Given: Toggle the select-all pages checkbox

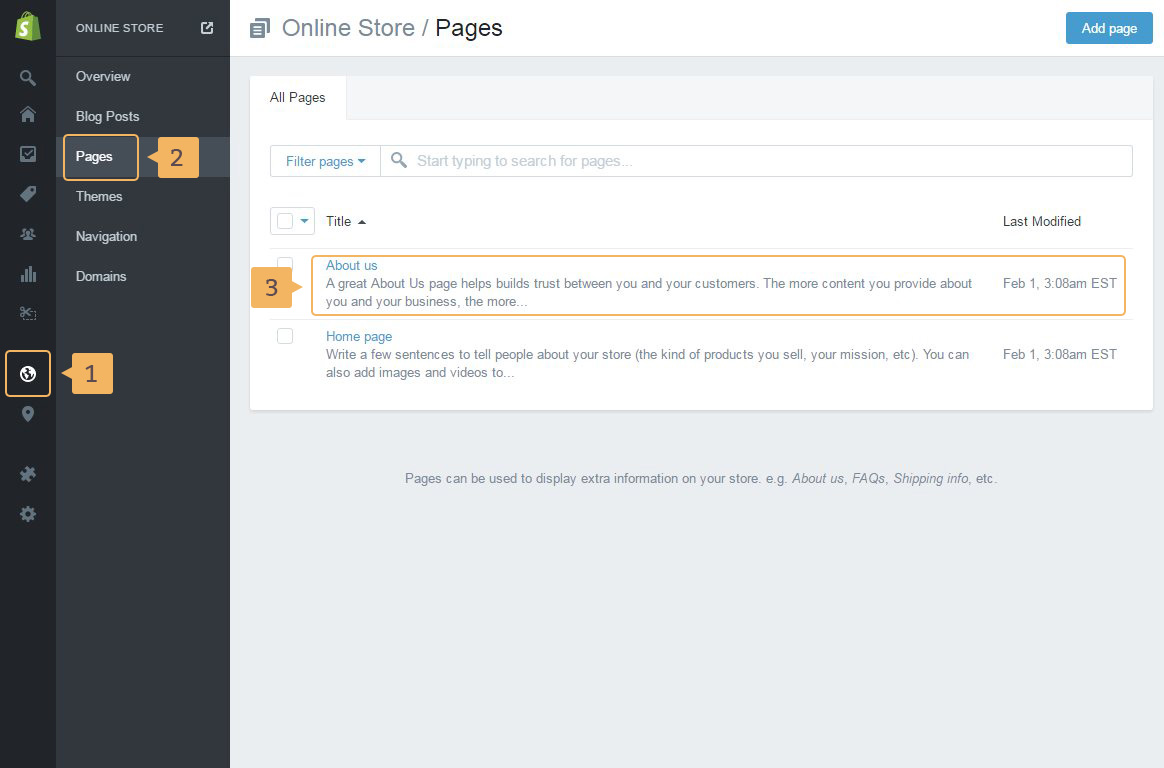Looking at the screenshot, I should (285, 221).
